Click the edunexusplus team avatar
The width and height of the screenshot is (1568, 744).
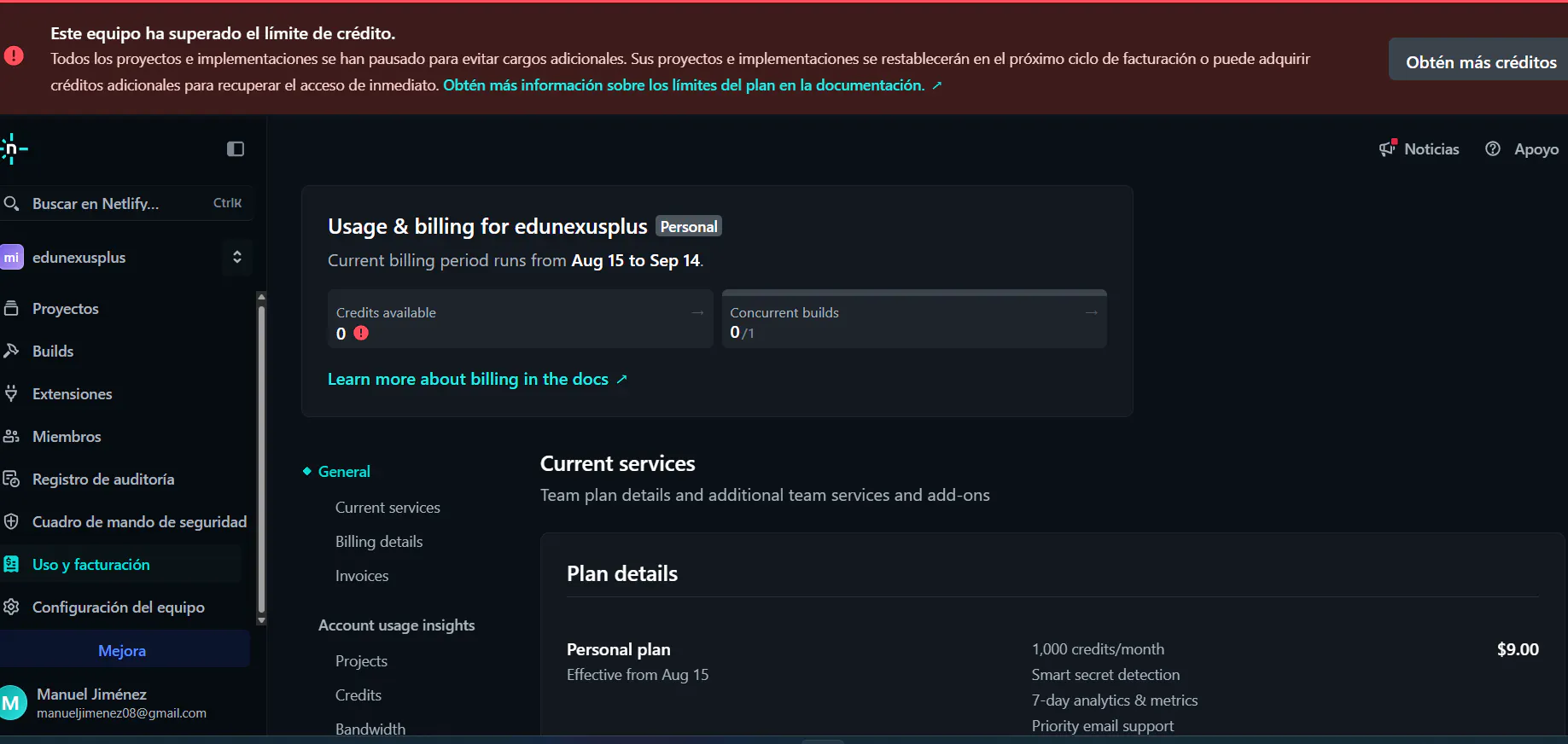pos(12,257)
